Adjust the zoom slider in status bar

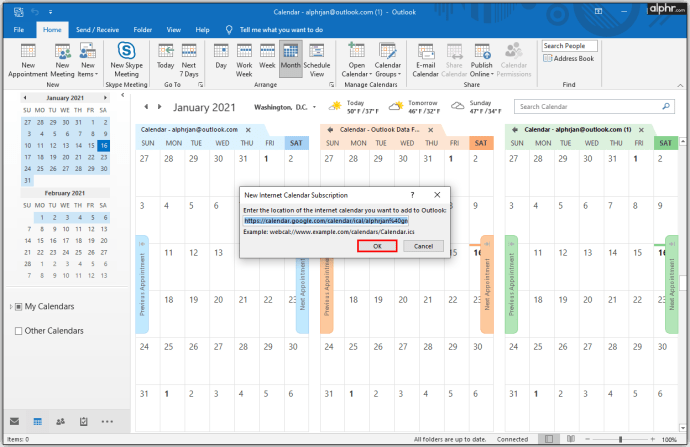click(x=620, y=439)
